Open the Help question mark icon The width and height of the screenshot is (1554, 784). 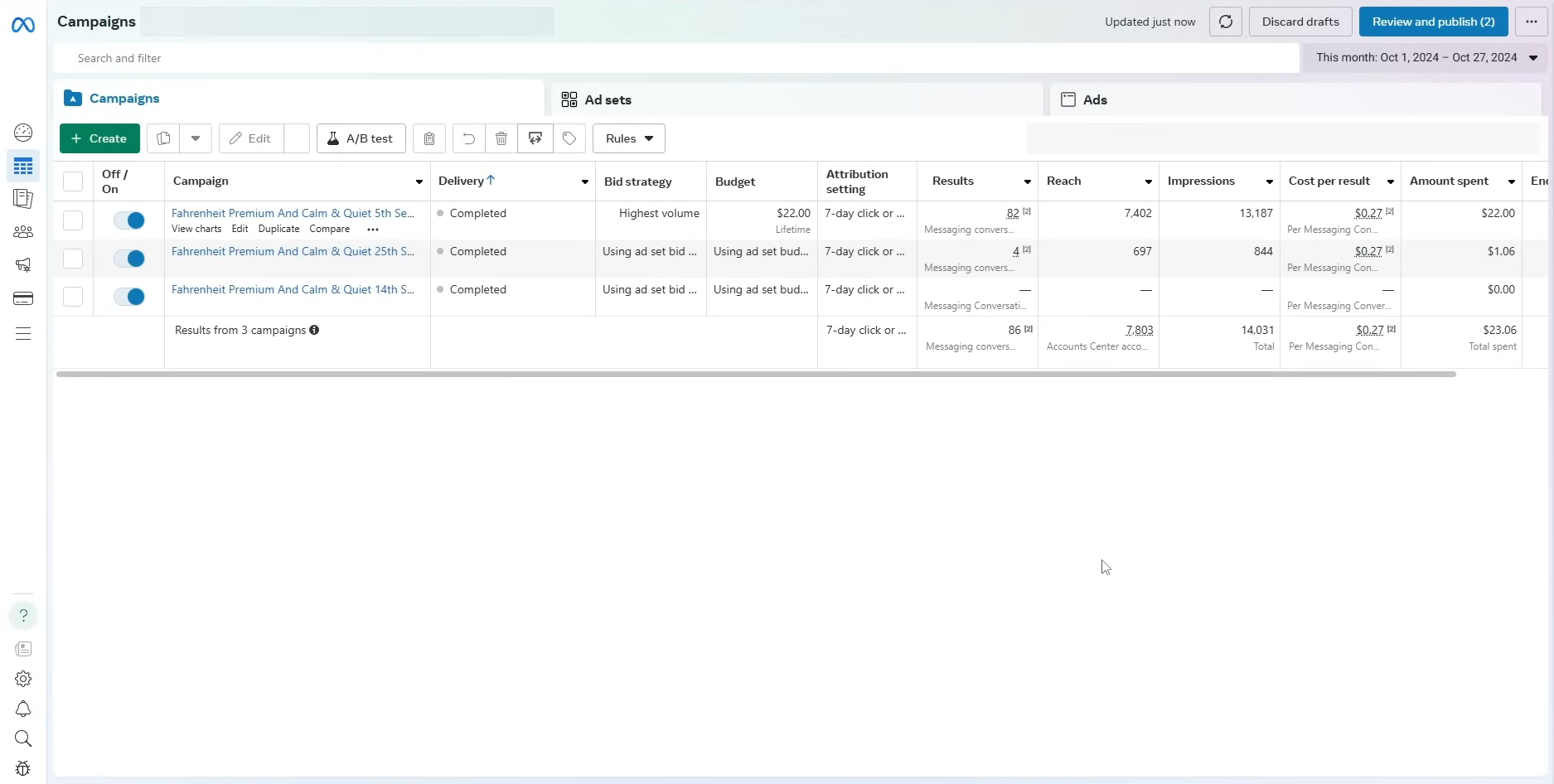click(23, 616)
